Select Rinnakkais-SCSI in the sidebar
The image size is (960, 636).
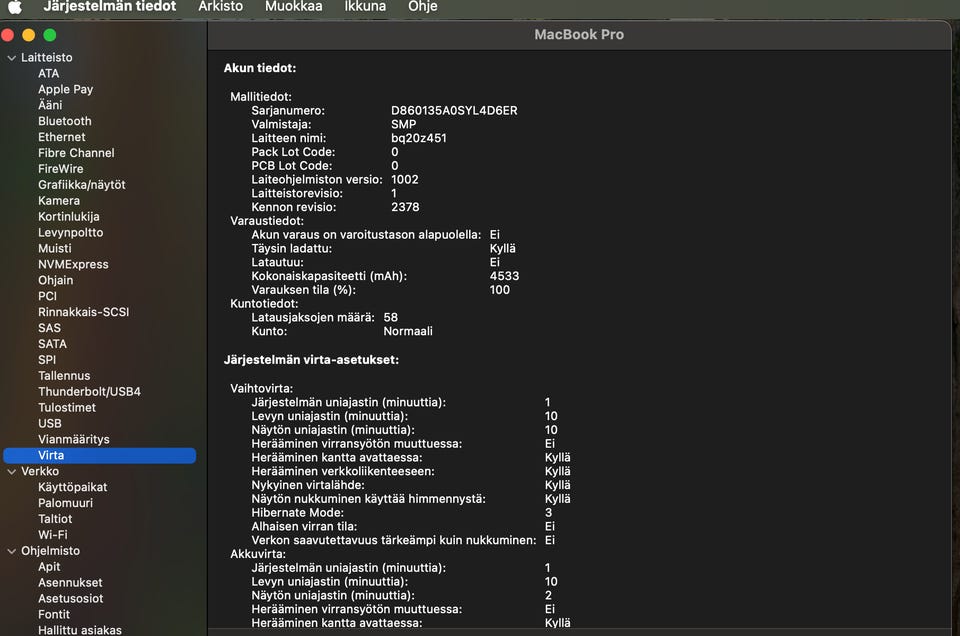83,312
